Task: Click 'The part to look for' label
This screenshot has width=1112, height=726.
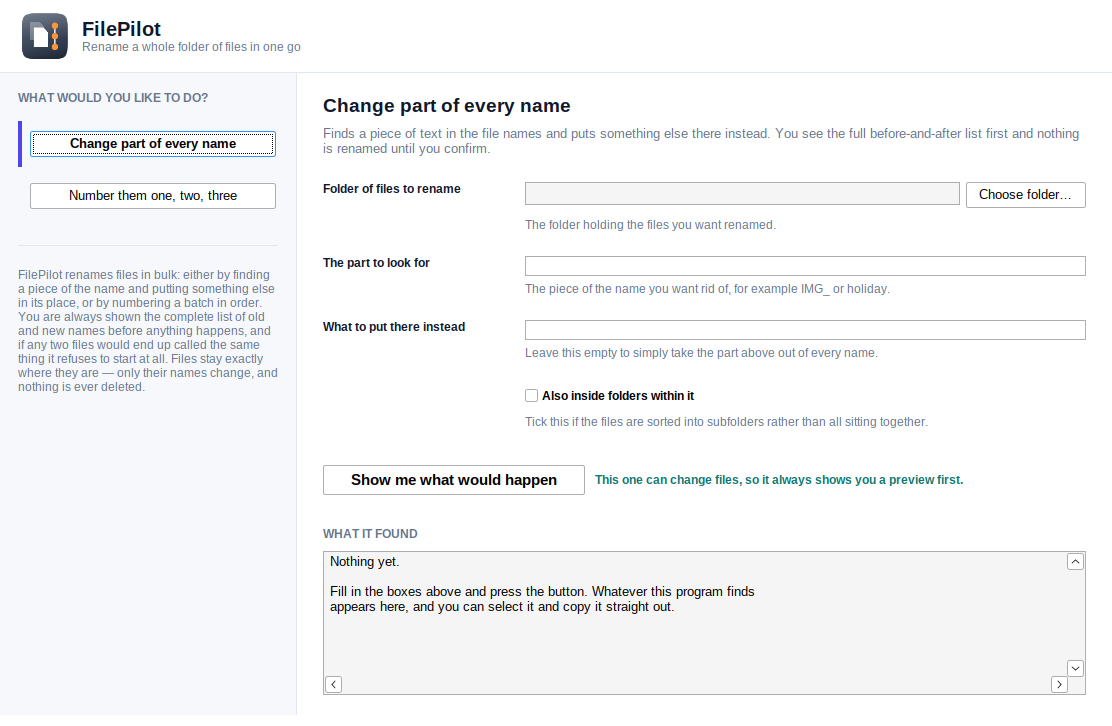Action: (376, 263)
